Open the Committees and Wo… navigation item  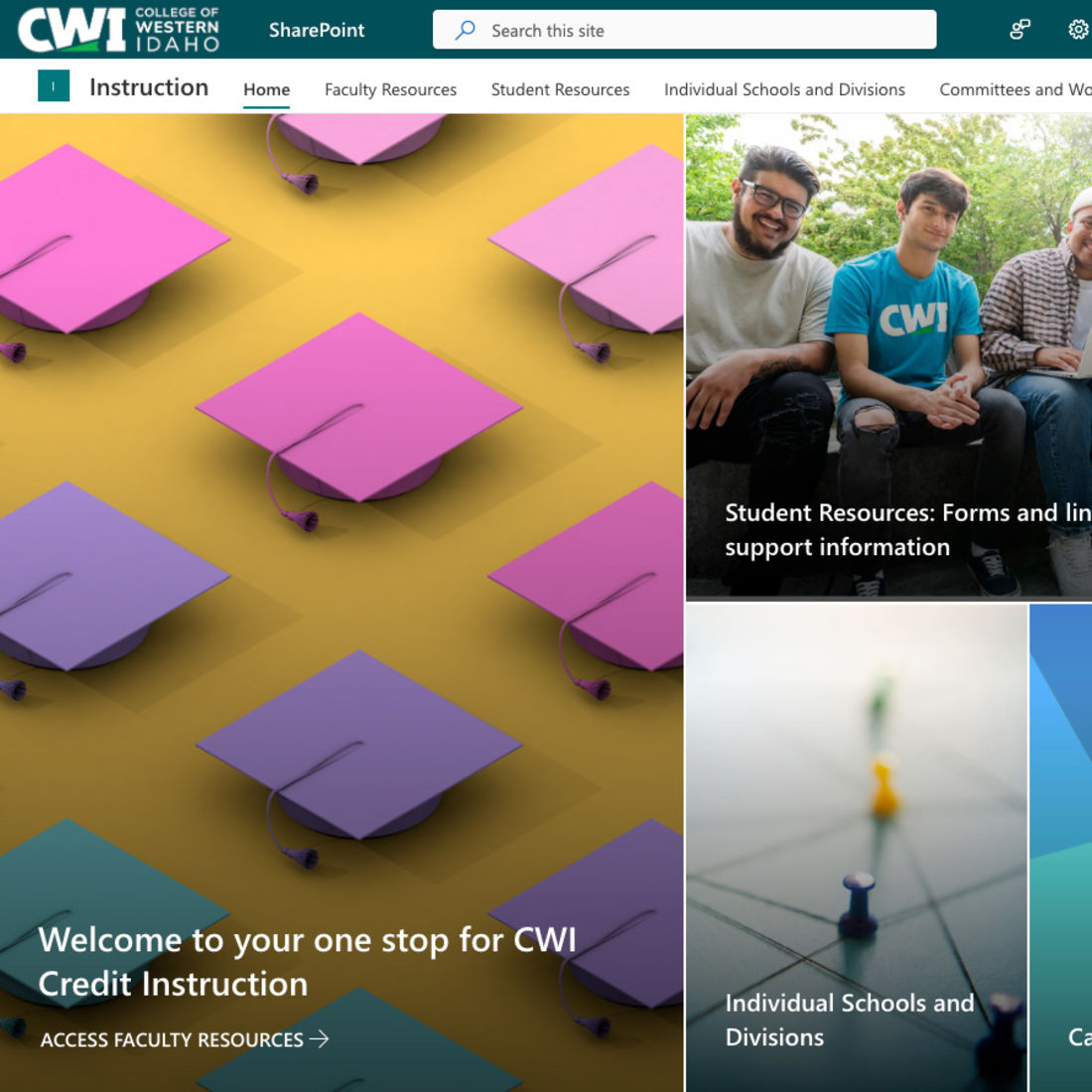(x=1016, y=89)
